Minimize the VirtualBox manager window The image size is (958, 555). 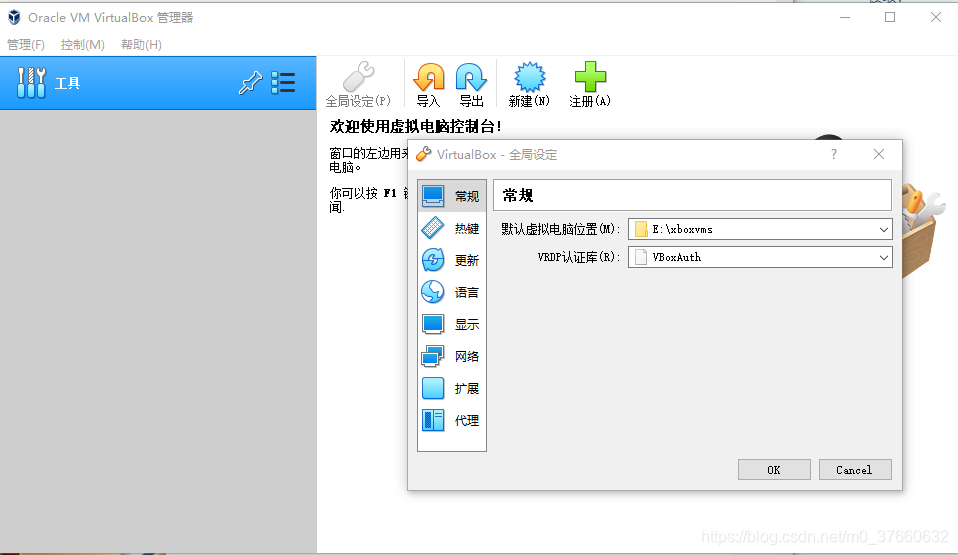[845, 17]
